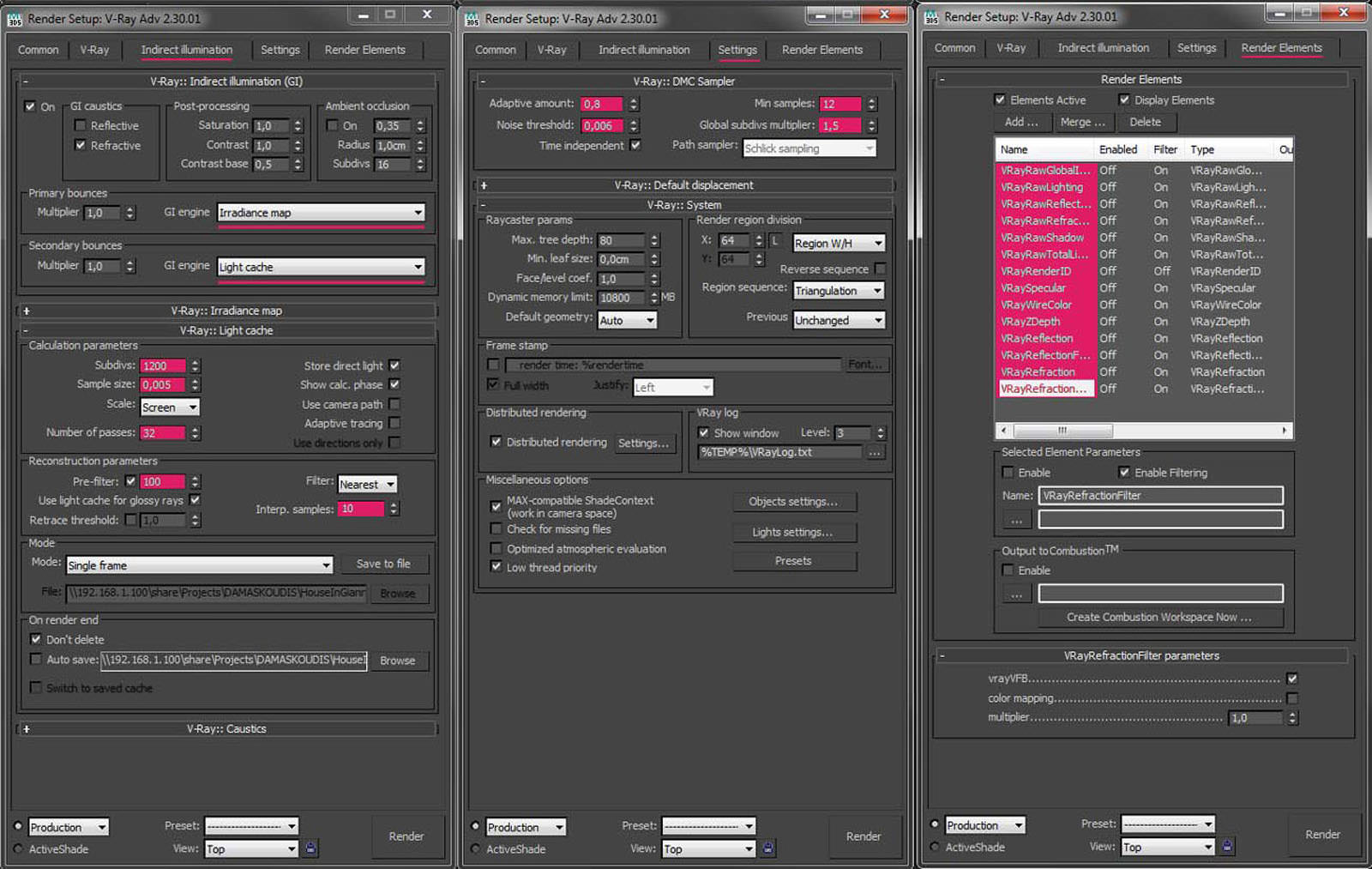1372x869 pixels.
Task: Toggle Elements Active checkbox
Action: [1000, 100]
